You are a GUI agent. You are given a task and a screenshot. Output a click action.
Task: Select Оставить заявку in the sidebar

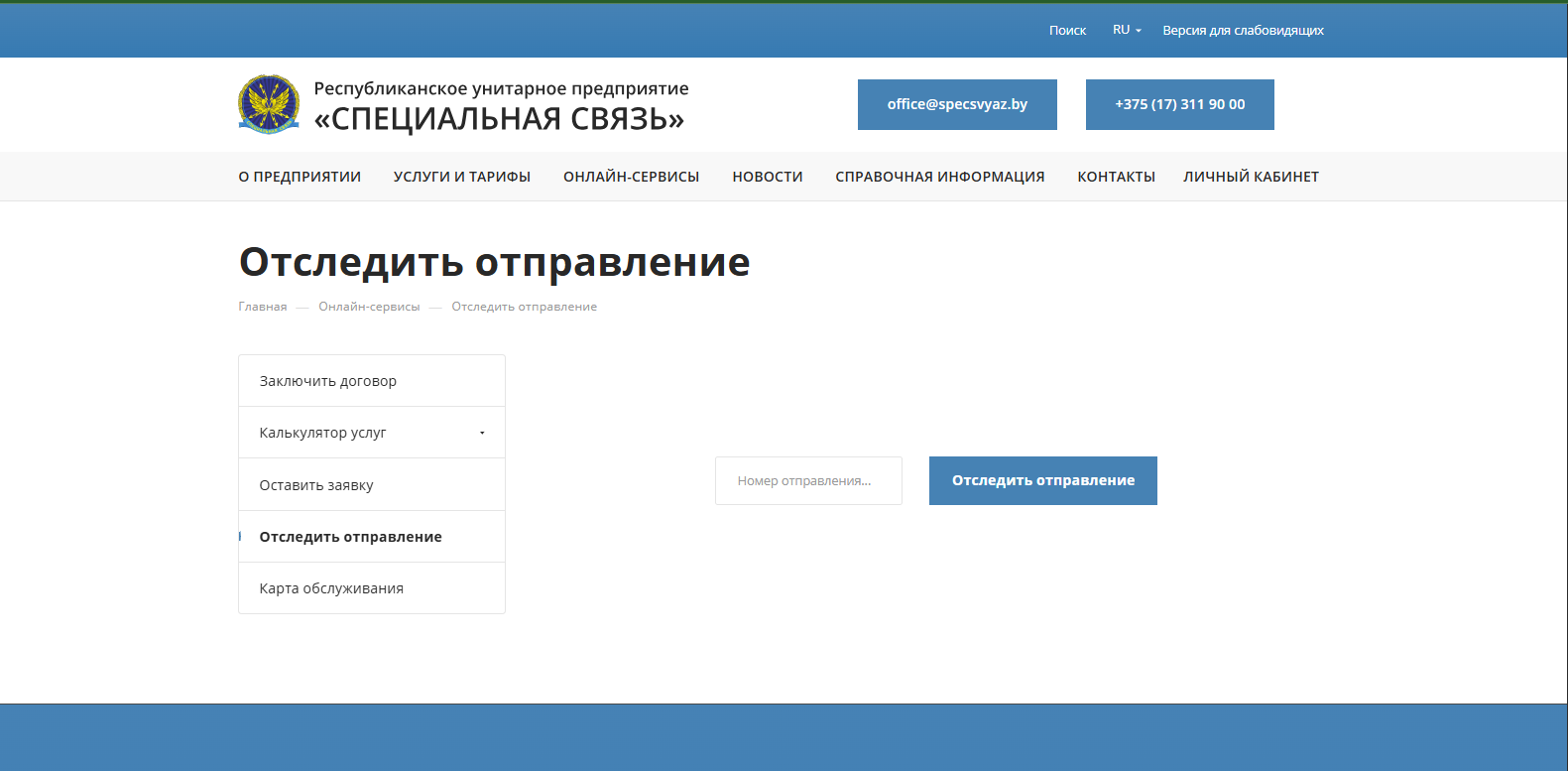[x=372, y=485]
